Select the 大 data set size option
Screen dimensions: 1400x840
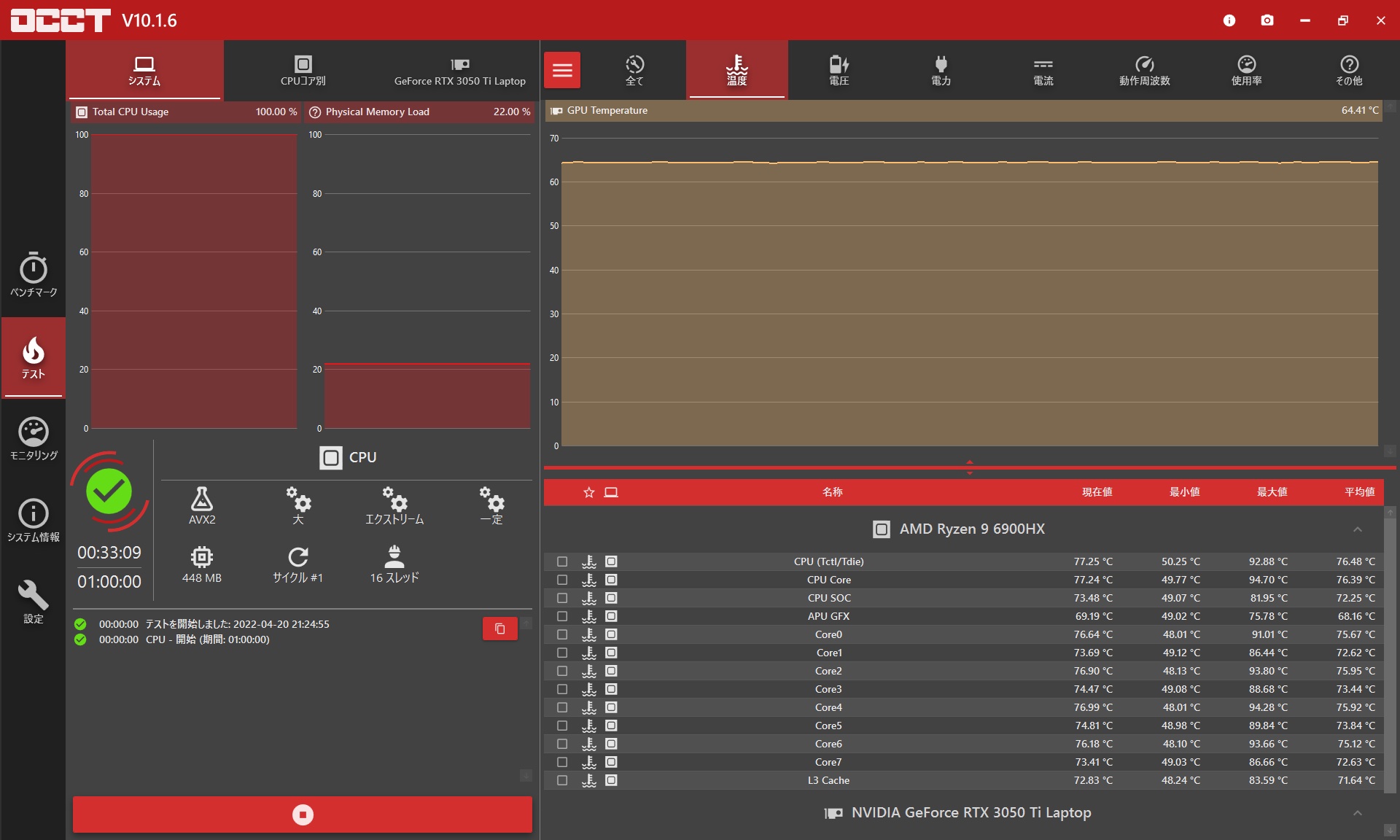[298, 505]
